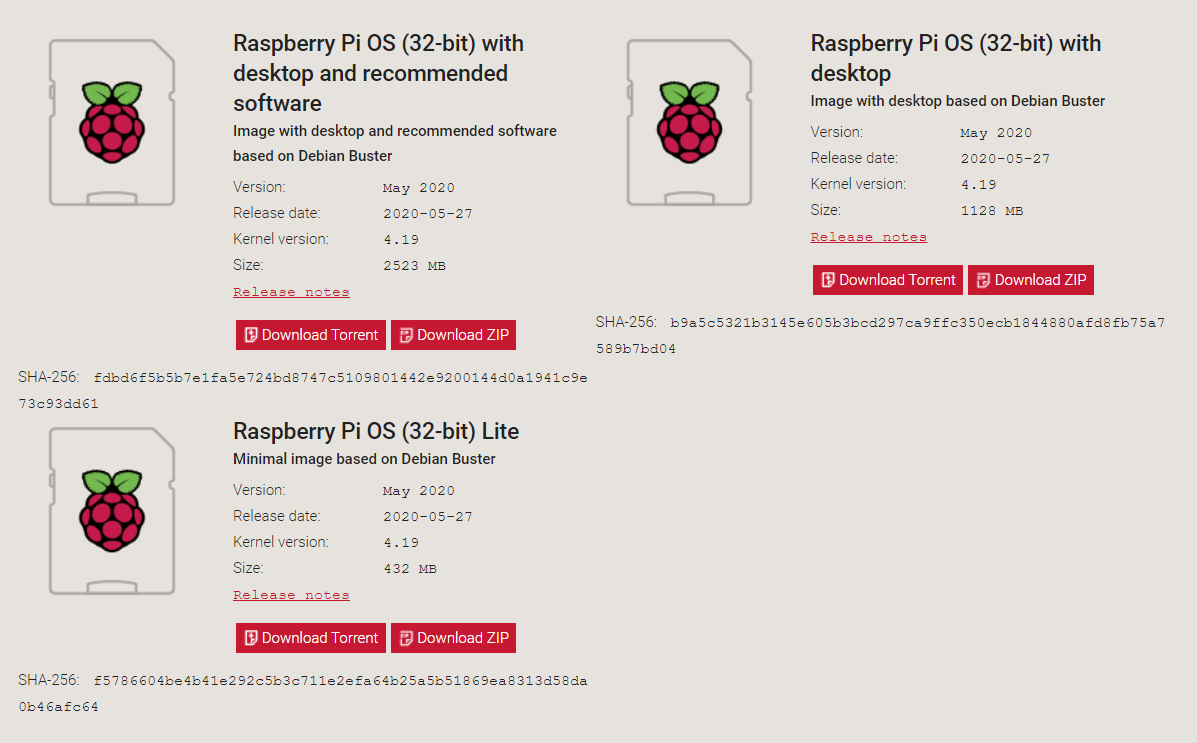Click the SHA-256 hash starting with f5786604

(x=340, y=681)
